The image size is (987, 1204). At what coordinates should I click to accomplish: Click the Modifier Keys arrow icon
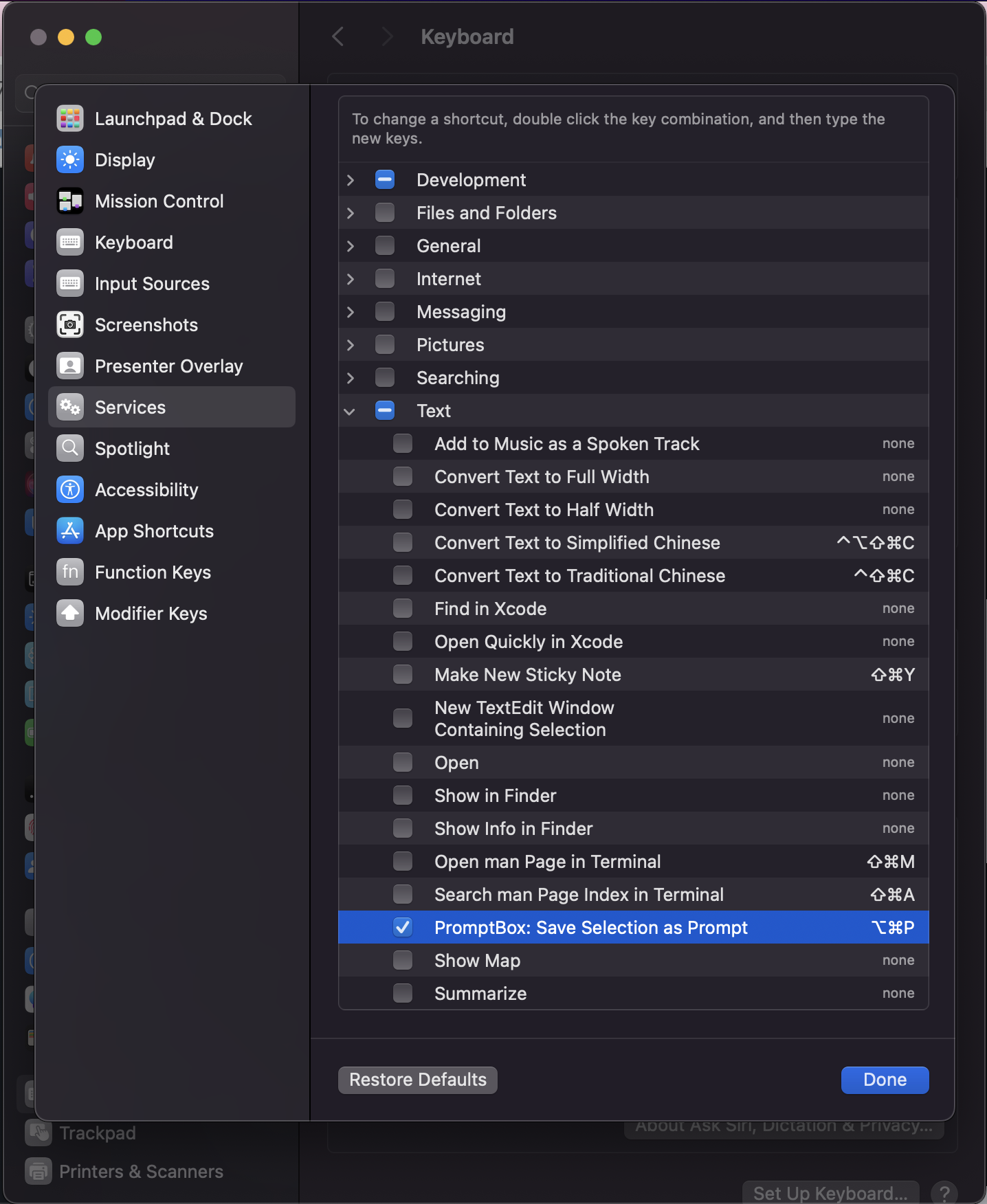click(x=70, y=613)
